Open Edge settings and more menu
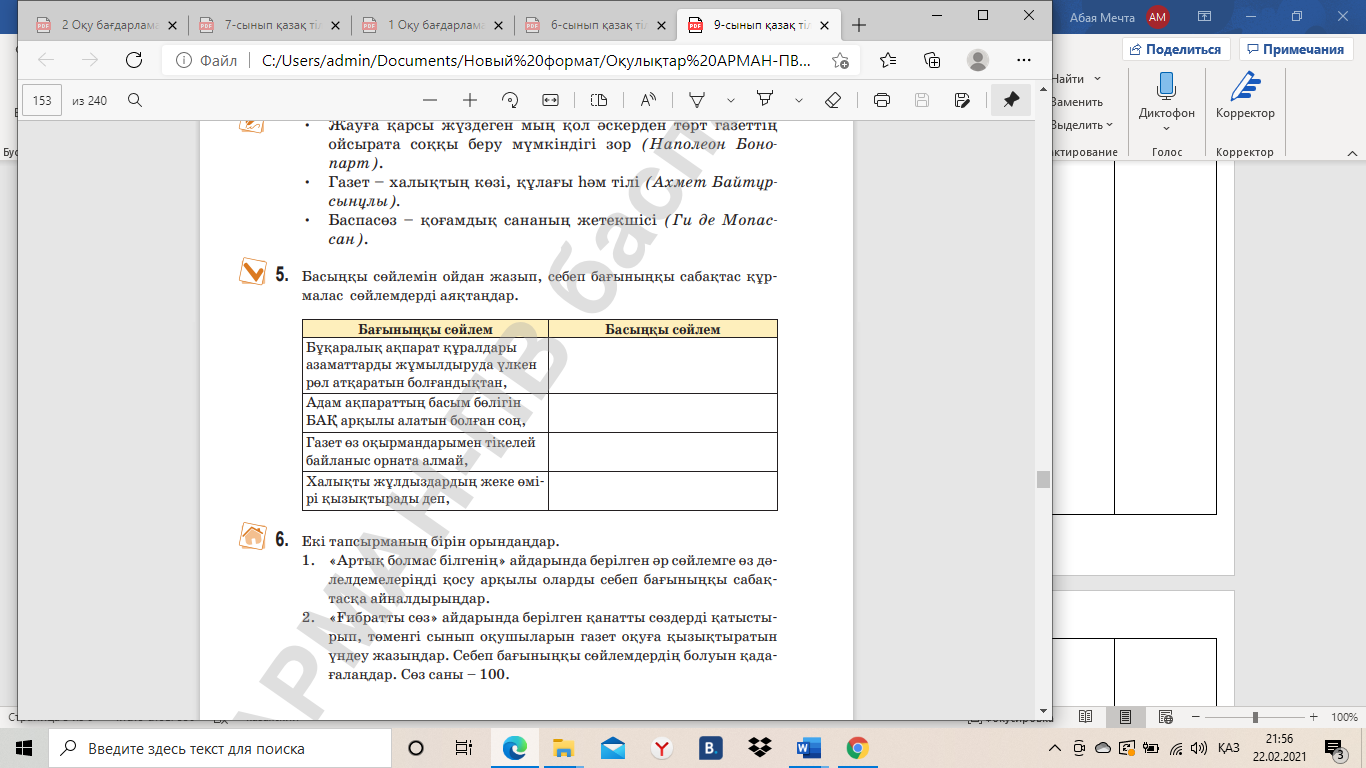The width and height of the screenshot is (1366, 768). point(1021,60)
